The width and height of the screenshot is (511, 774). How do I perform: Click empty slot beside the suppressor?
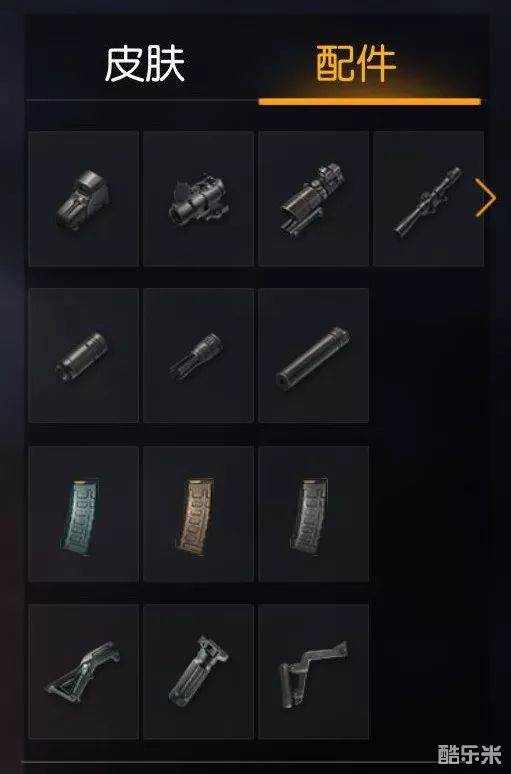point(428,355)
